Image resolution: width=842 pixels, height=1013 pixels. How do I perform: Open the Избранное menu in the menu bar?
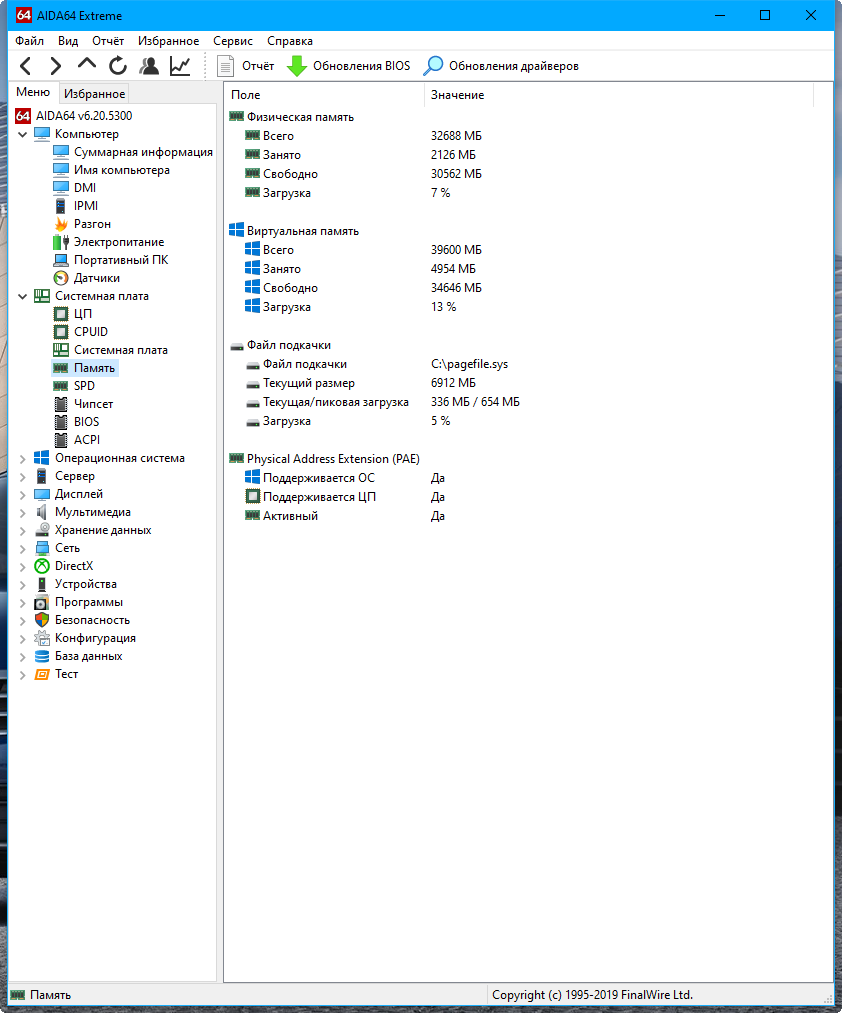[x=169, y=41]
